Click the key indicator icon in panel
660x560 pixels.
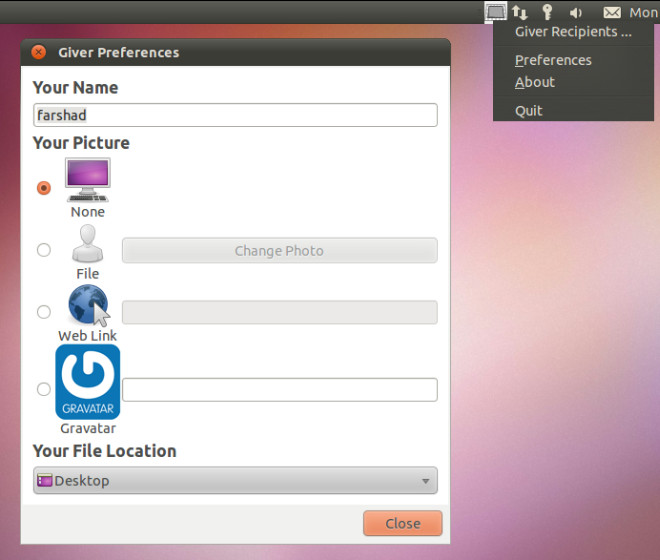547,12
